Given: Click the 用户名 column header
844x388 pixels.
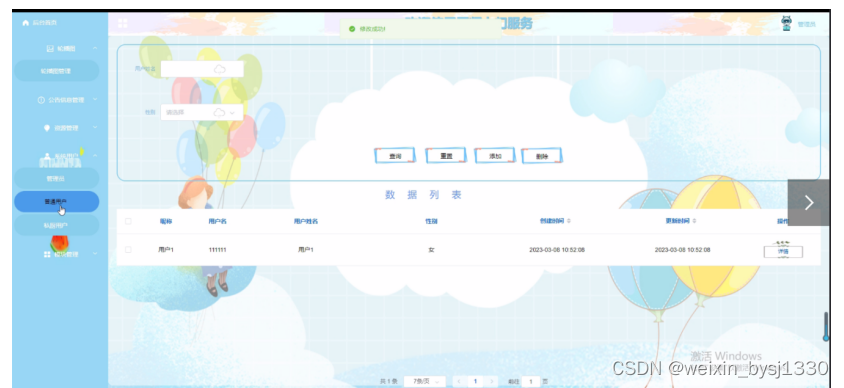Looking at the screenshot, I should tap(217, 221).
